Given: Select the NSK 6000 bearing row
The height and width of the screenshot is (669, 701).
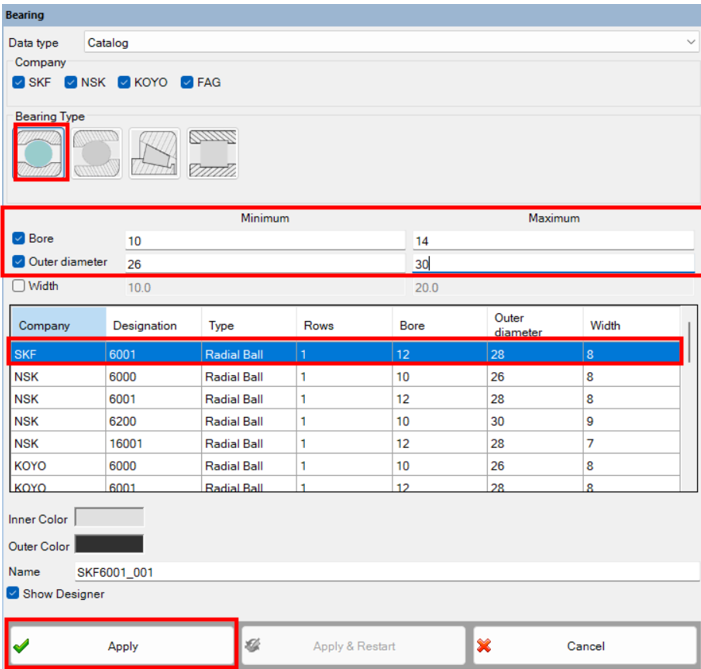Looking at the screenshot, I should [x=345, y=377].
